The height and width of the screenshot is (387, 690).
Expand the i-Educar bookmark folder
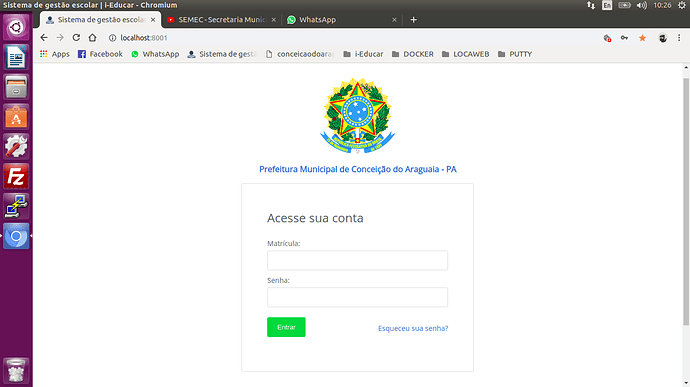[363, 54]
